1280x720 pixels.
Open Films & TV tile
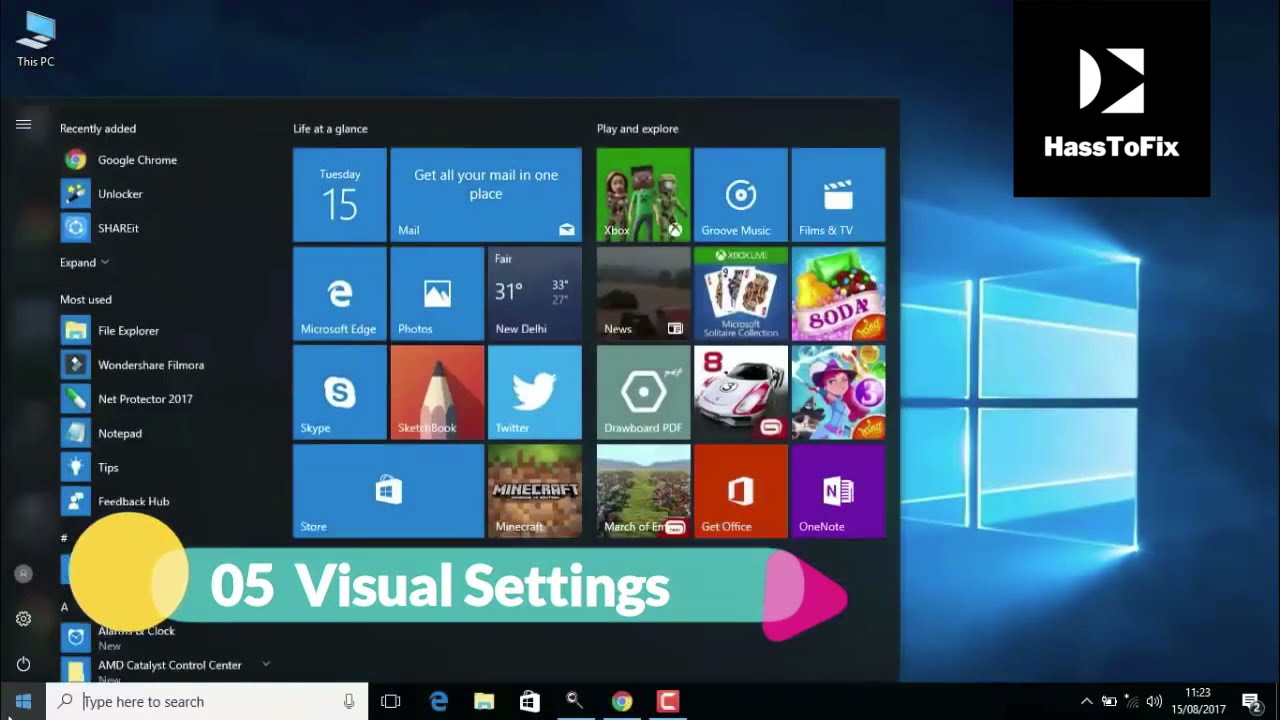click(x=838, y=195)
